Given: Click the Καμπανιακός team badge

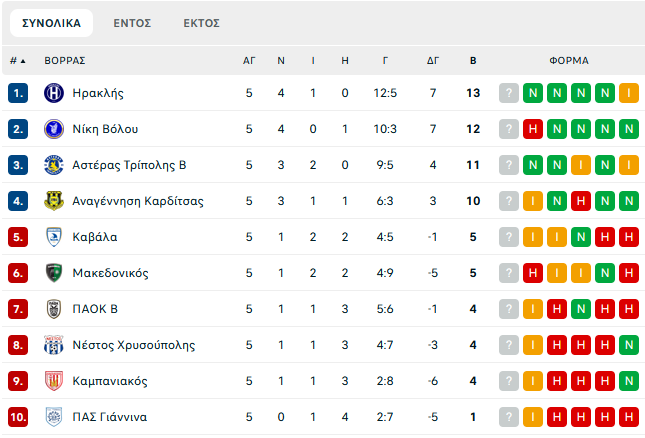Looking at the screenshot, I should [x=54, y=381].
